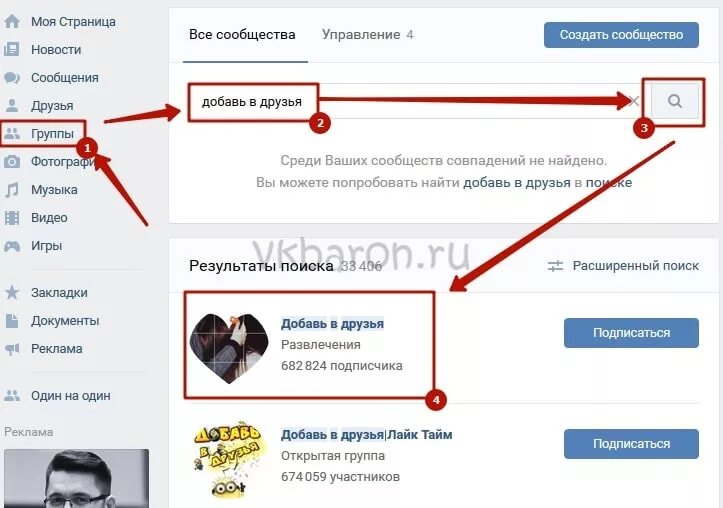Open Видео film strip icon

pos(12,218)
